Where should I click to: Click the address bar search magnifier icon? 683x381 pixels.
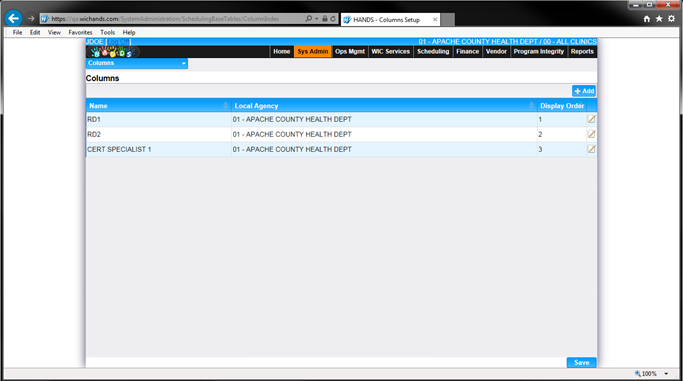[x=308, y=19]
